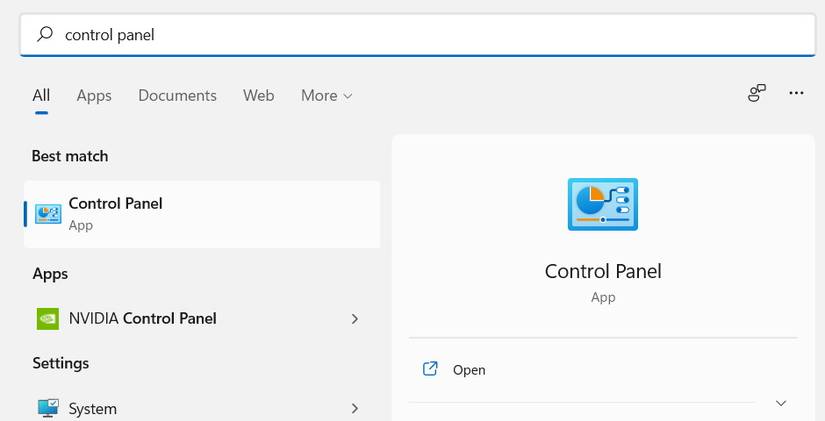
Task: Open the search feedback/account icon
Action: click(x=757, y=93)
